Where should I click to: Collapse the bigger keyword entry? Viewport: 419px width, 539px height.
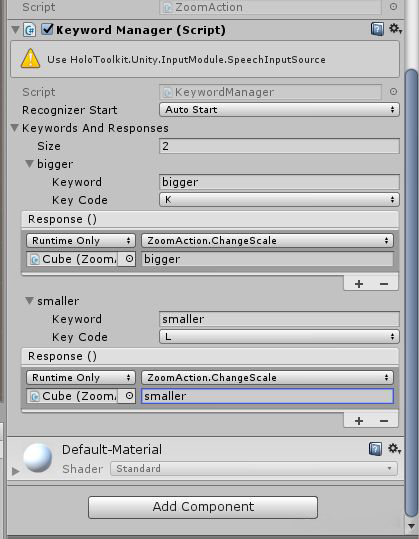(30, 164)
